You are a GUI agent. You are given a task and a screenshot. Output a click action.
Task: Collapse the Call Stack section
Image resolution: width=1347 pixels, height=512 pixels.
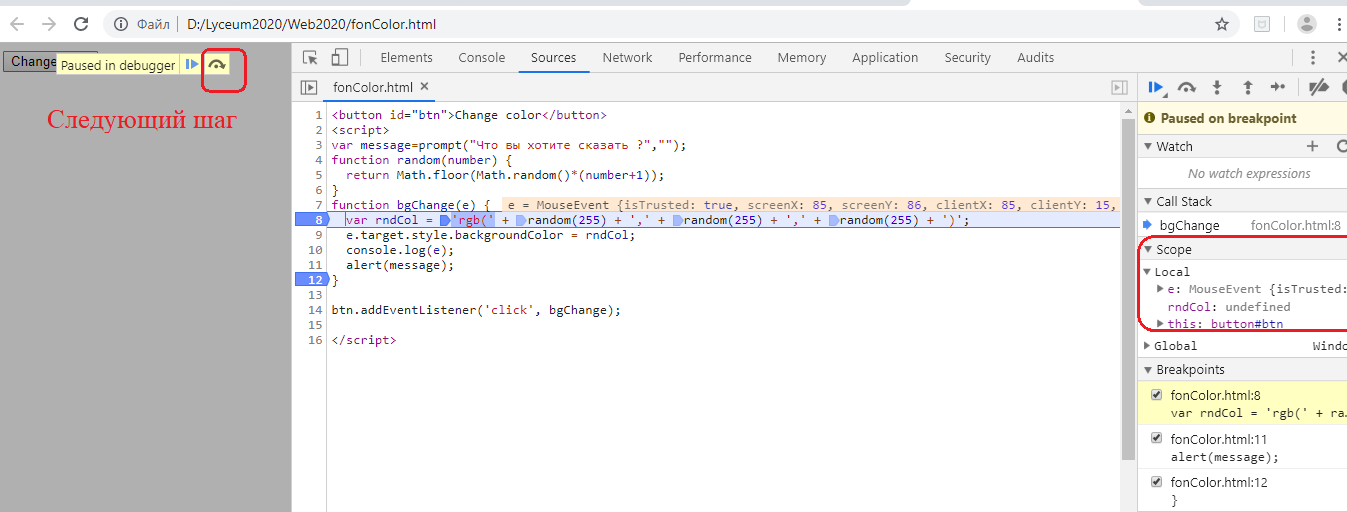pos(1148,202)
